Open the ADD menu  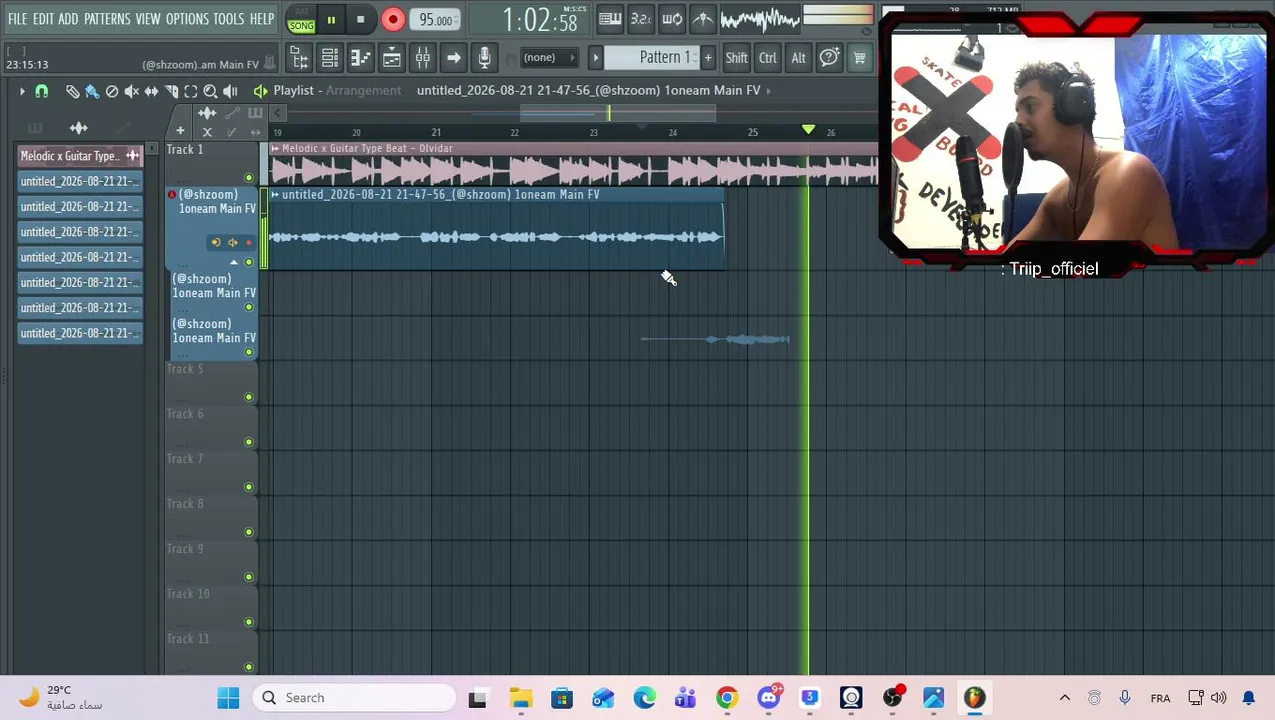click(68, 19)
